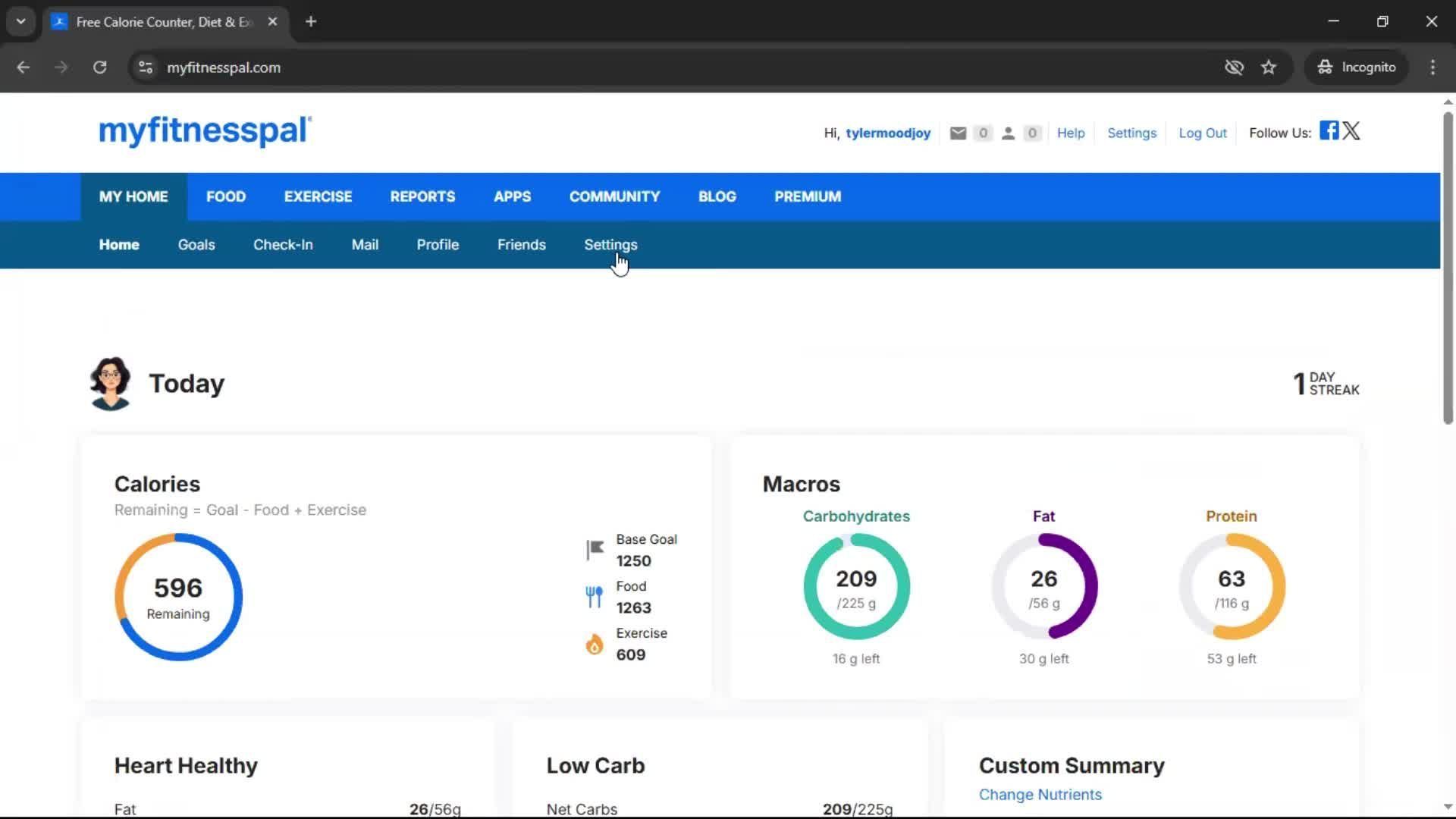Open the Facebook follow icon

pyautogui.click(x=1329, y=130)
